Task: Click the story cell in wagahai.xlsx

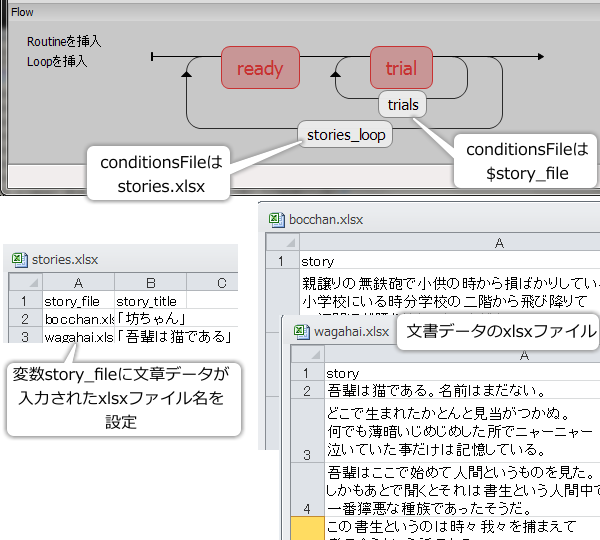Action: coord(462,372)
